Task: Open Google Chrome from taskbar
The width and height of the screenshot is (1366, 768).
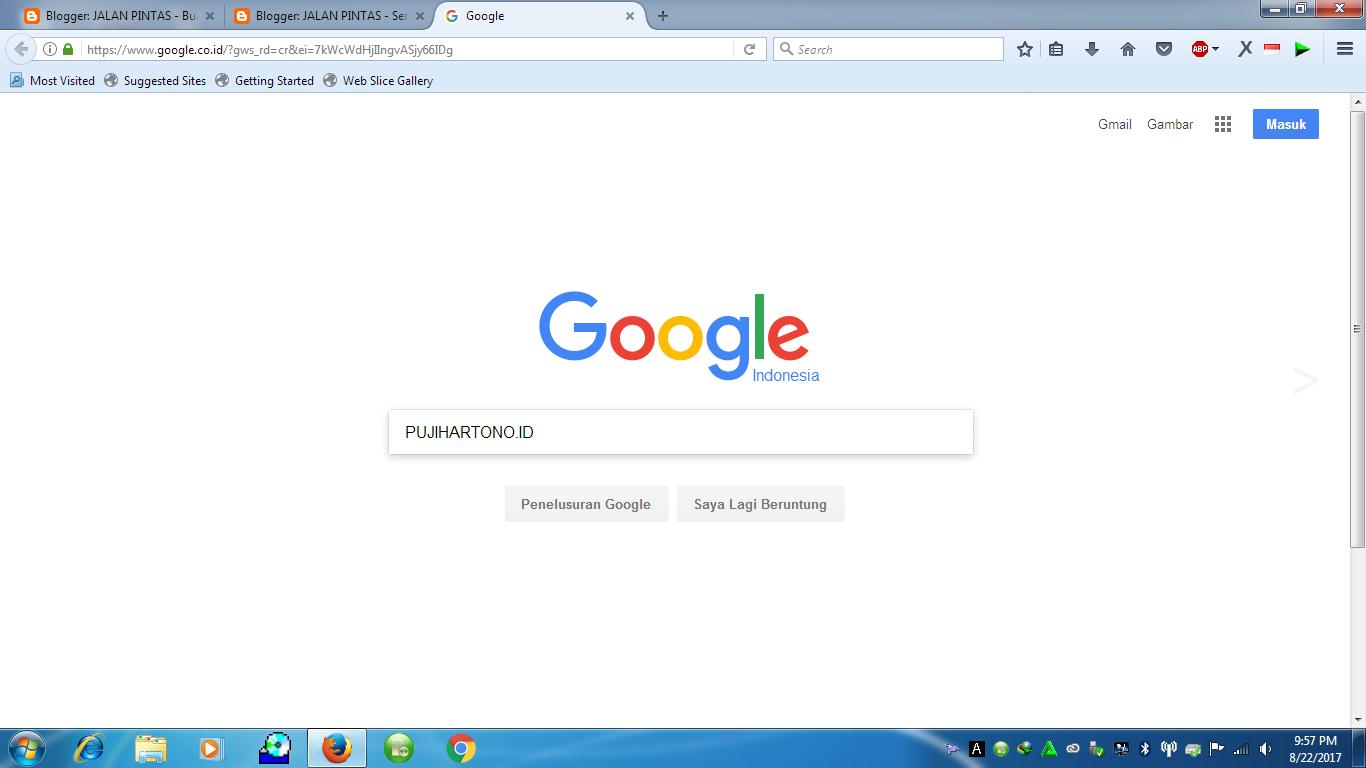Action: 461,748
